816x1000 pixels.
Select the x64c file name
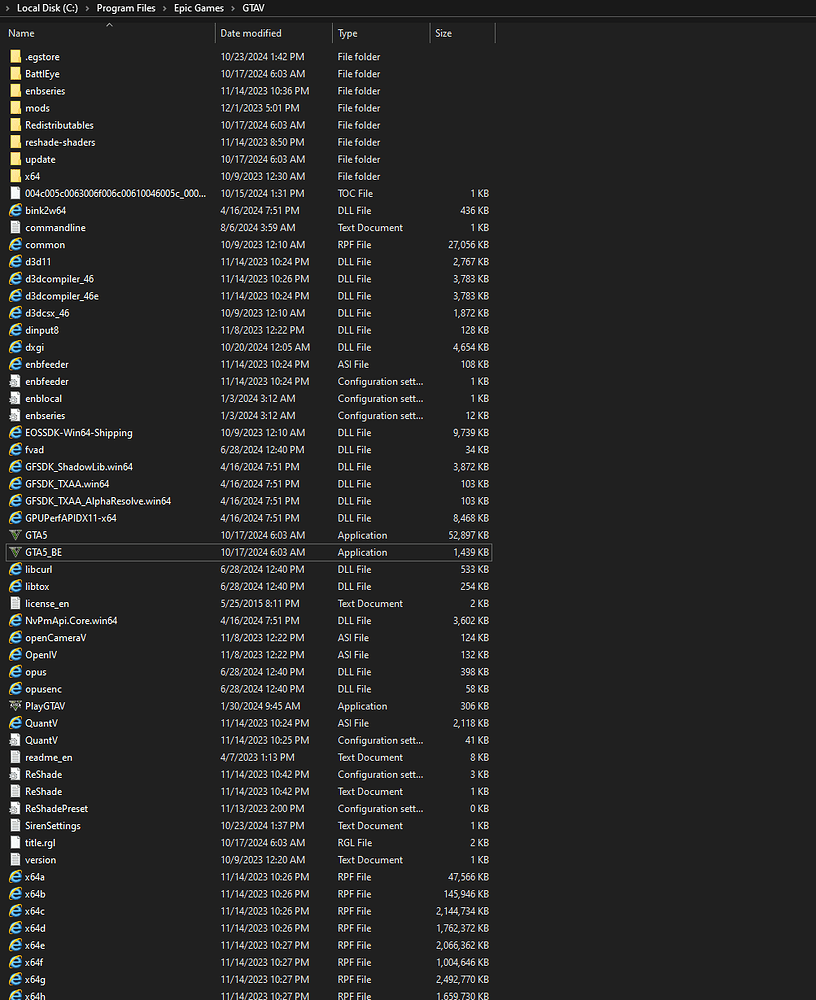tap(35, 911)
